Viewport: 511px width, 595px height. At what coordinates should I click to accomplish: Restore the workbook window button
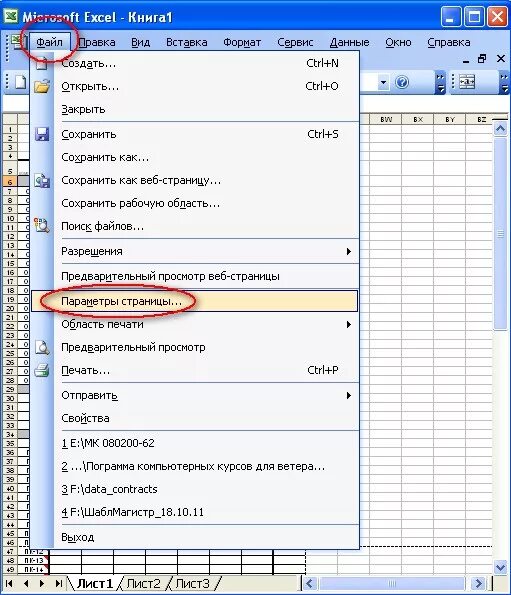(x=482, y=59)
